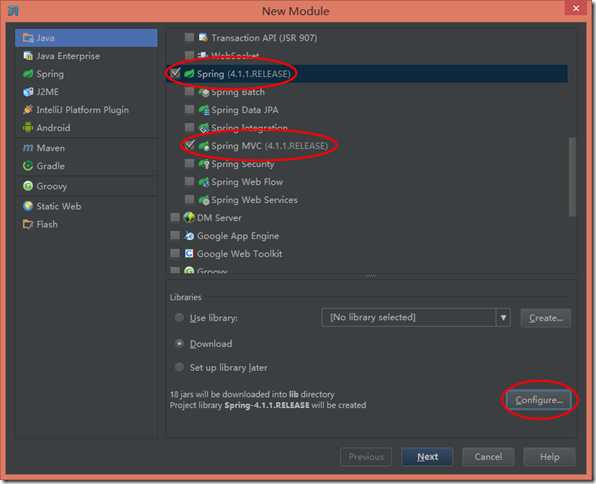Click the IntelliJ logo in title bar
Screen dimensions: 596x484
click(13, 10)
